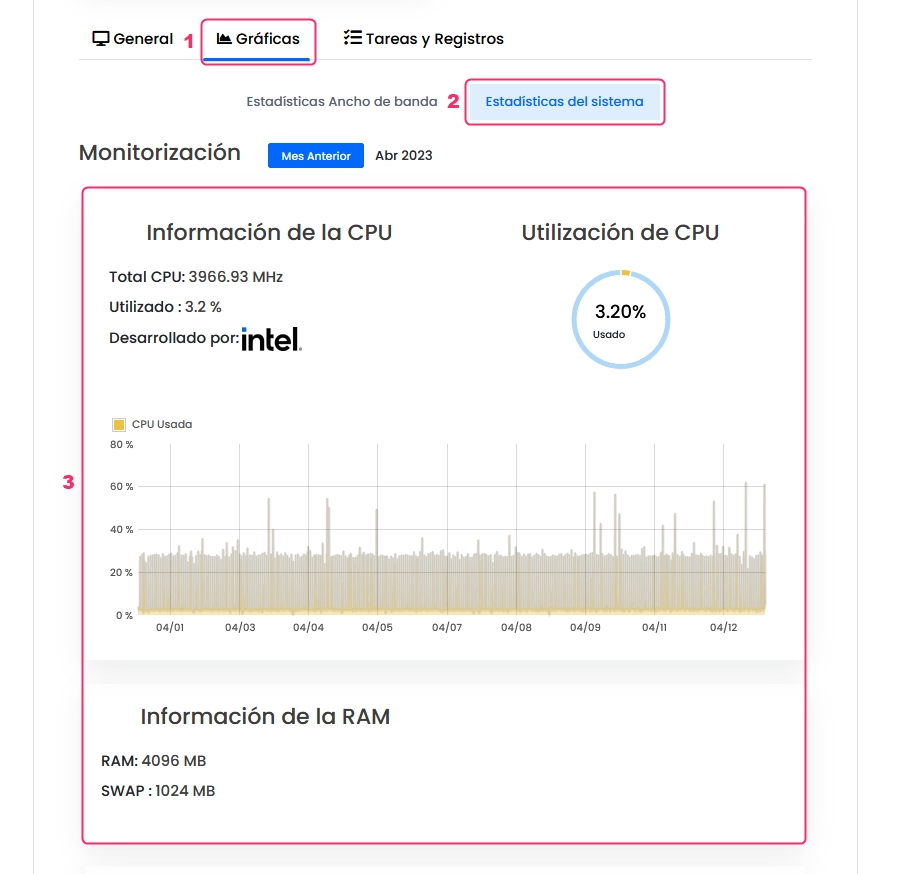Click the SWAP 1024 MB line
897x874 pixels.
(x=158, y=791)
